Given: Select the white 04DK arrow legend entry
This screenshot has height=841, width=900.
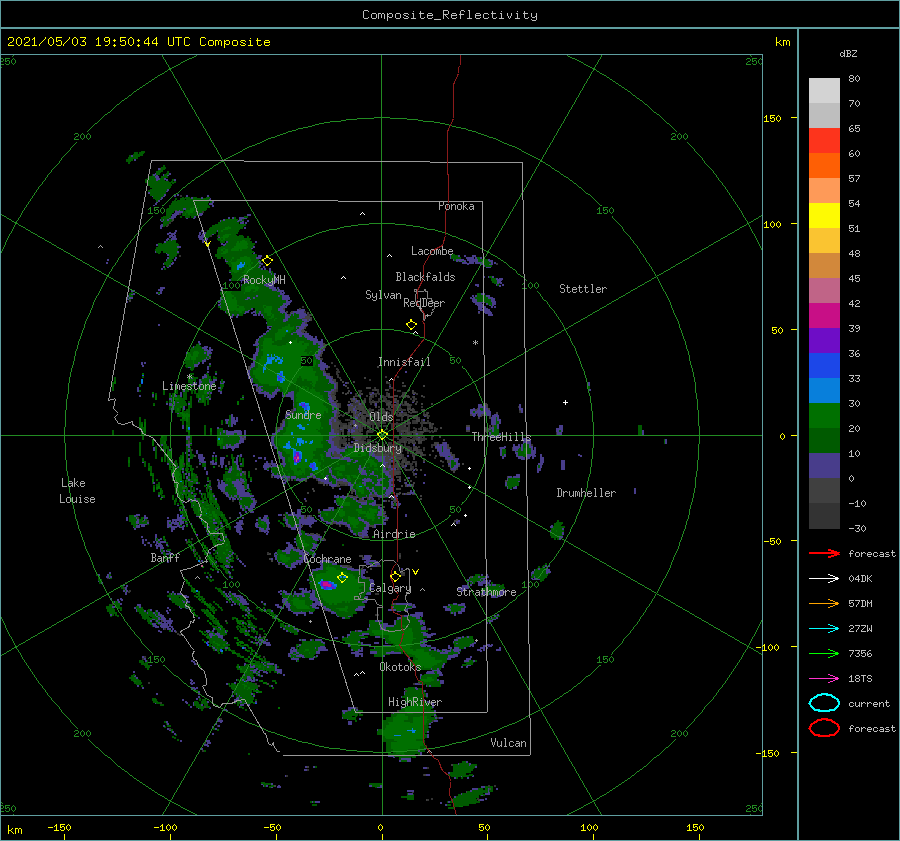Looking at the screenshot, I should coord(824,578).
